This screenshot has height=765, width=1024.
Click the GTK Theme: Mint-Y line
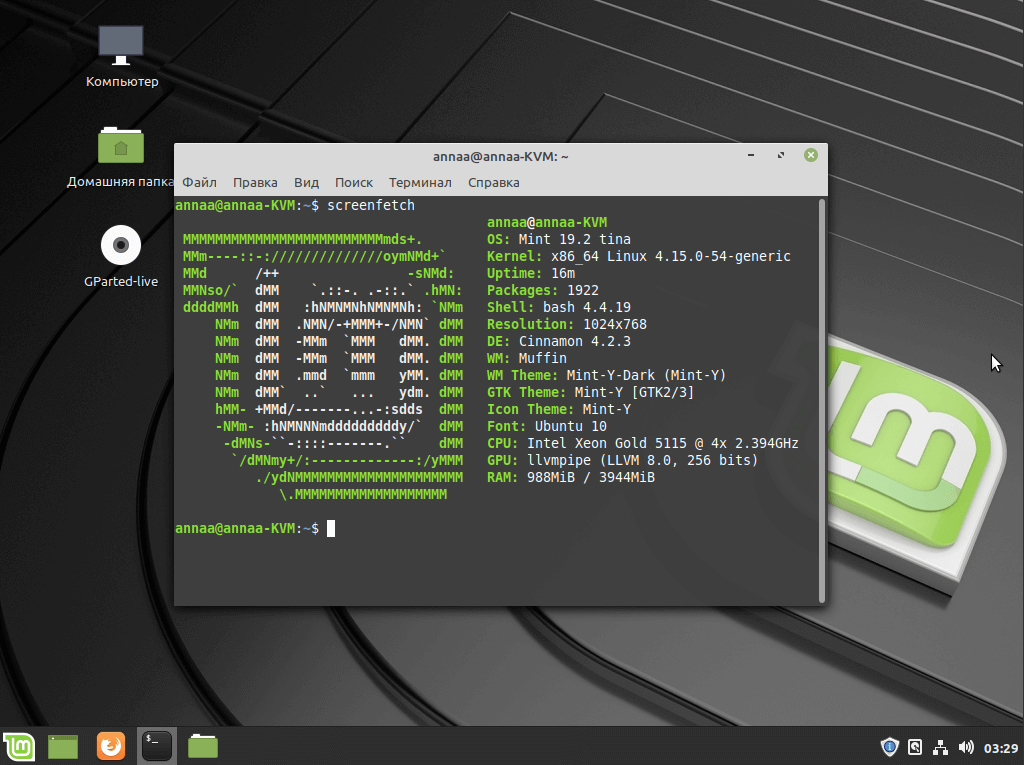[591, 392]
